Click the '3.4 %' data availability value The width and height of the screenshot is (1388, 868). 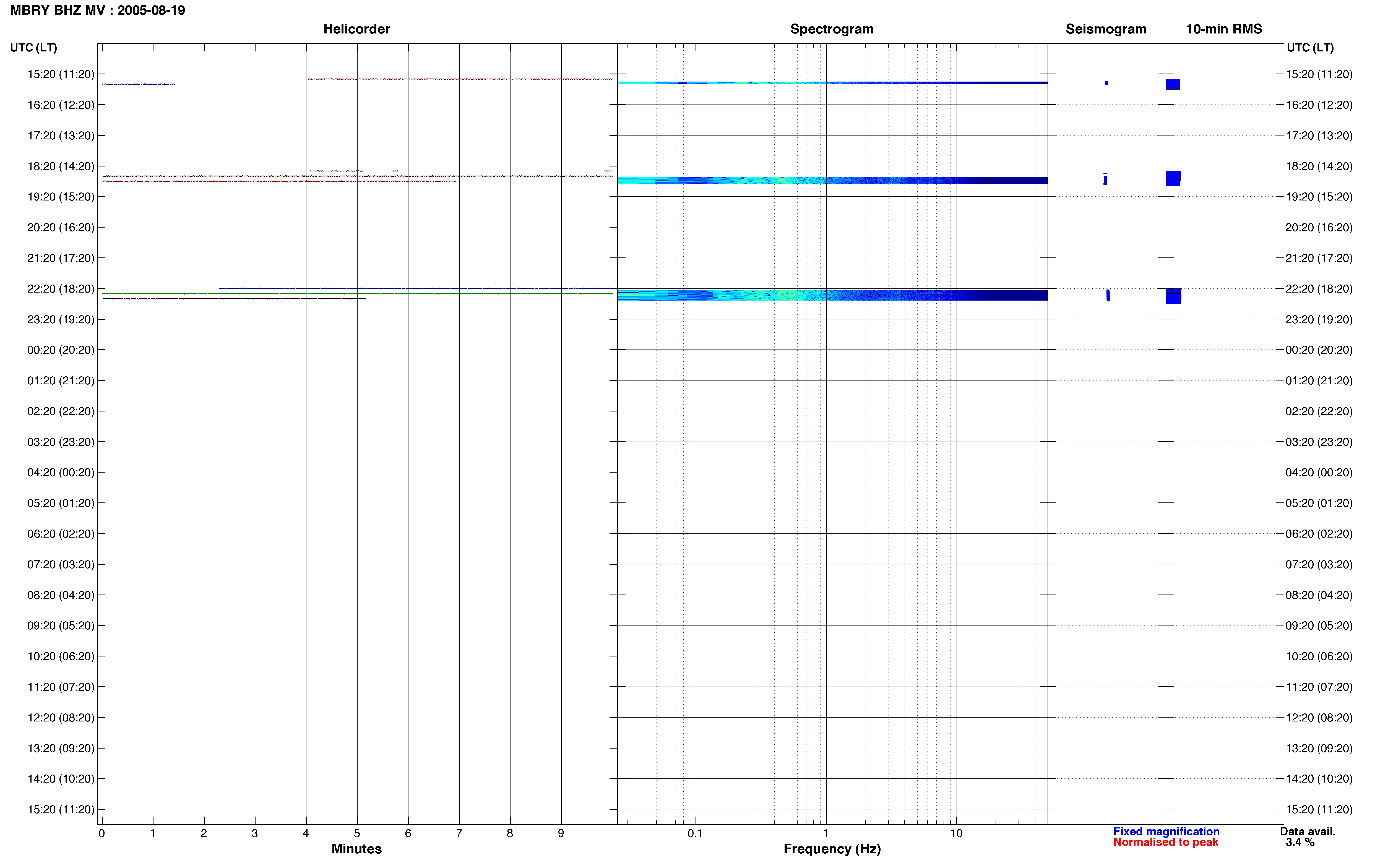point(1300,842)
